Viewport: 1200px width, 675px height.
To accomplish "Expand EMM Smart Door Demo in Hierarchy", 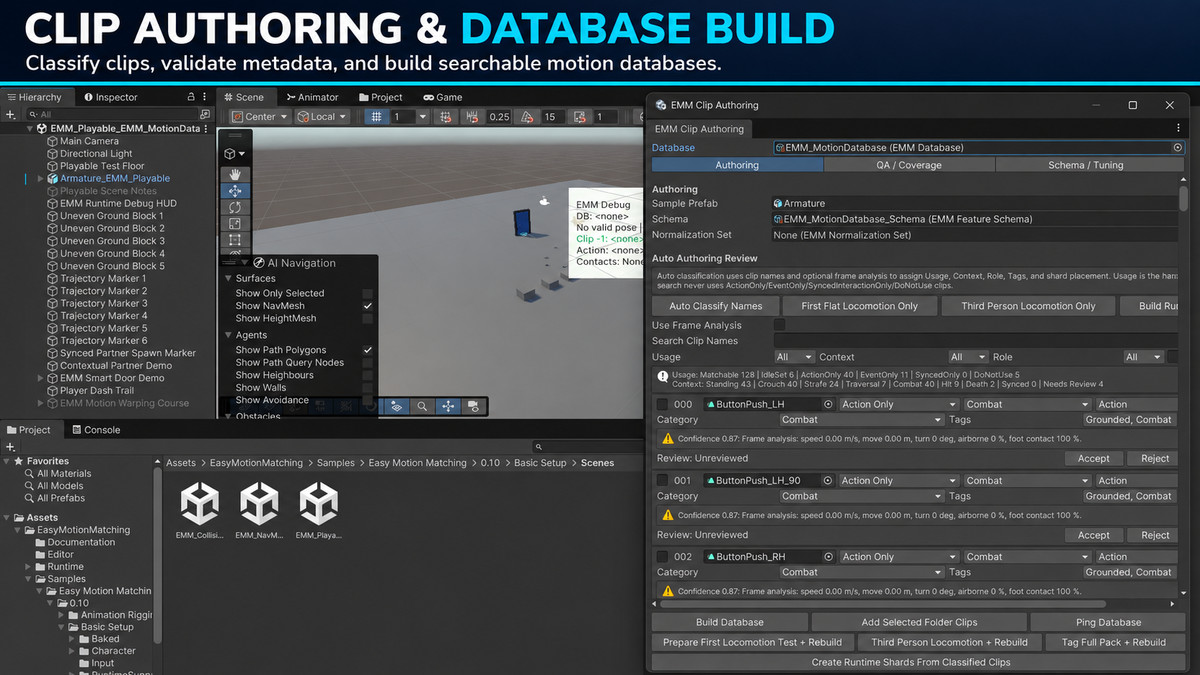I will 41,378.
